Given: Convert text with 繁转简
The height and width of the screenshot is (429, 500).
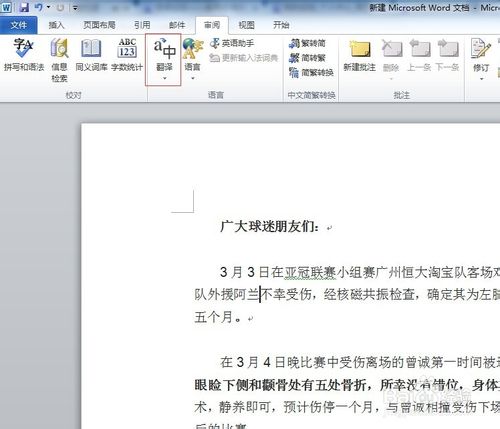Looking at the screenshot, I should [307, 43].
